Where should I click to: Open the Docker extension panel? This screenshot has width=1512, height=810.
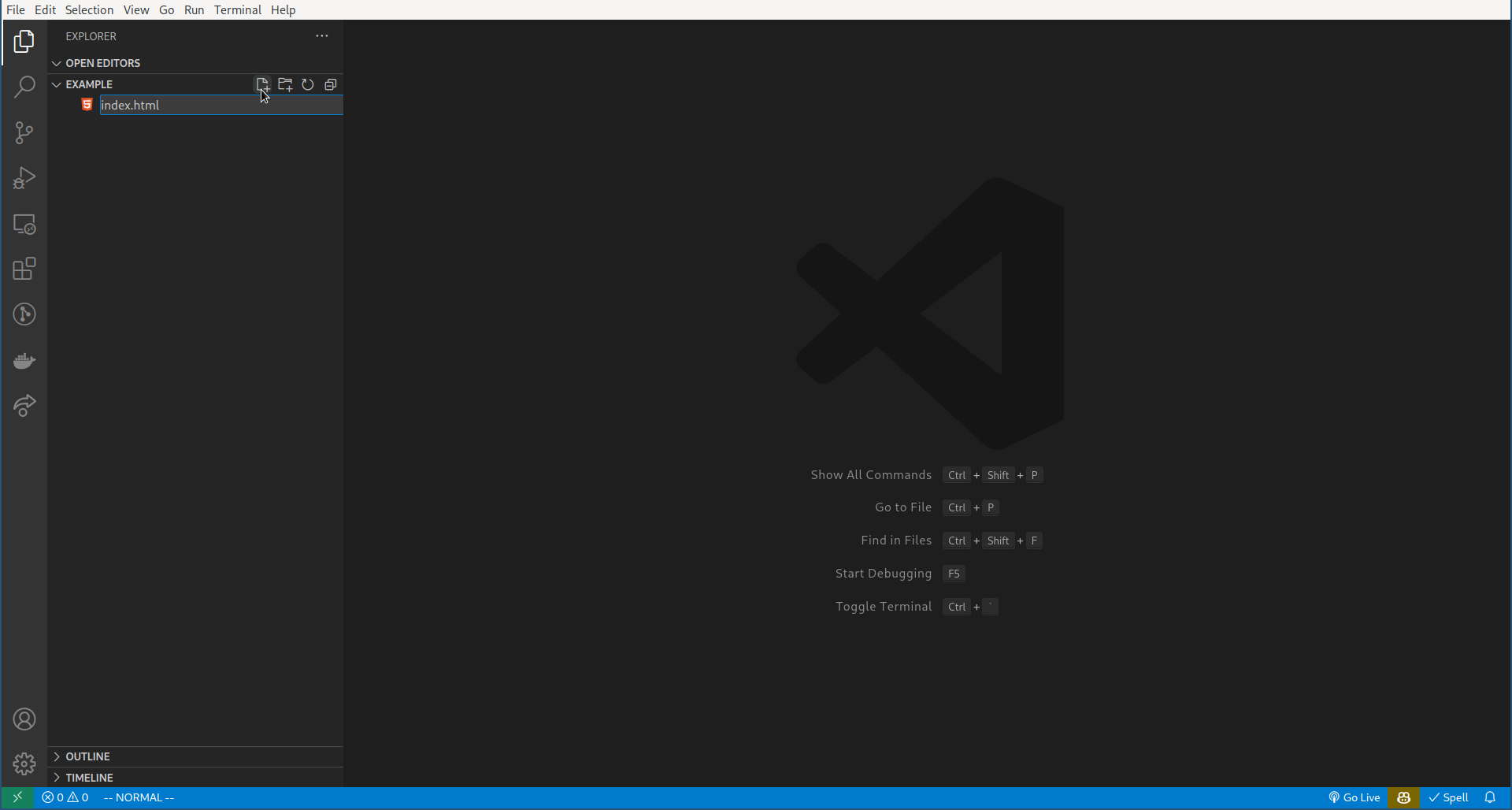[24, 361]
